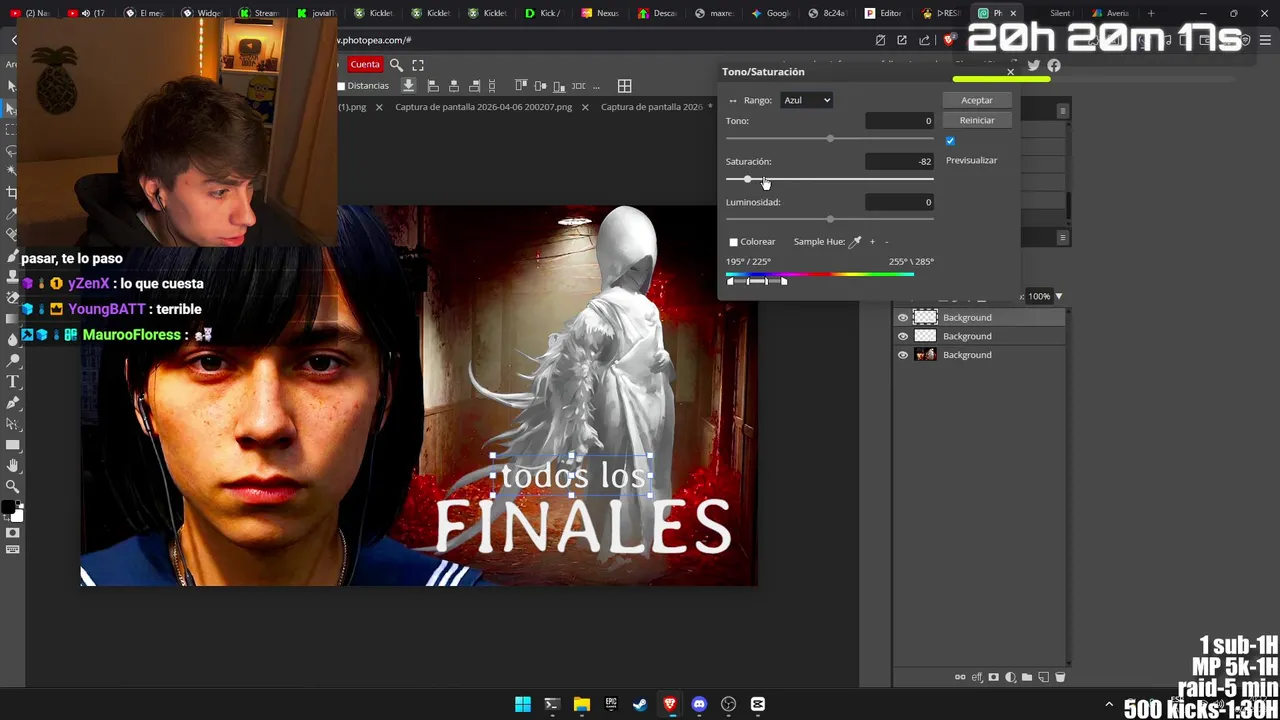
Task: Click the Sample Hue eyedropper icon
Action: click(855, 241)
